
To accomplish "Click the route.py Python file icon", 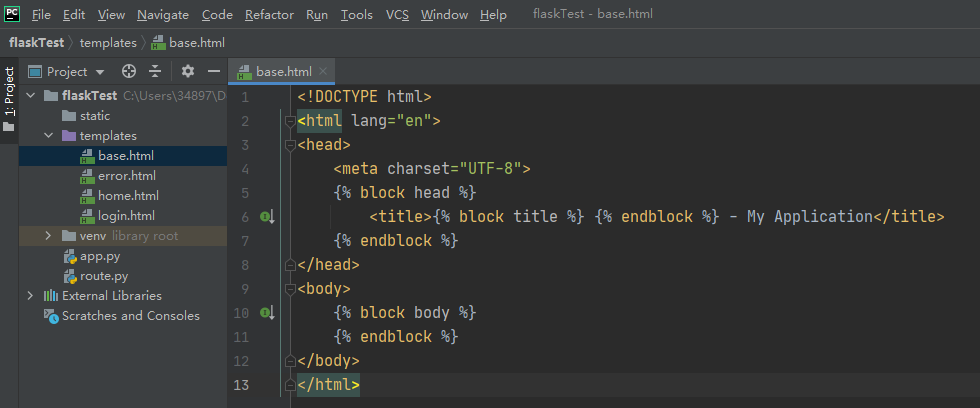I will coord(69,276).
